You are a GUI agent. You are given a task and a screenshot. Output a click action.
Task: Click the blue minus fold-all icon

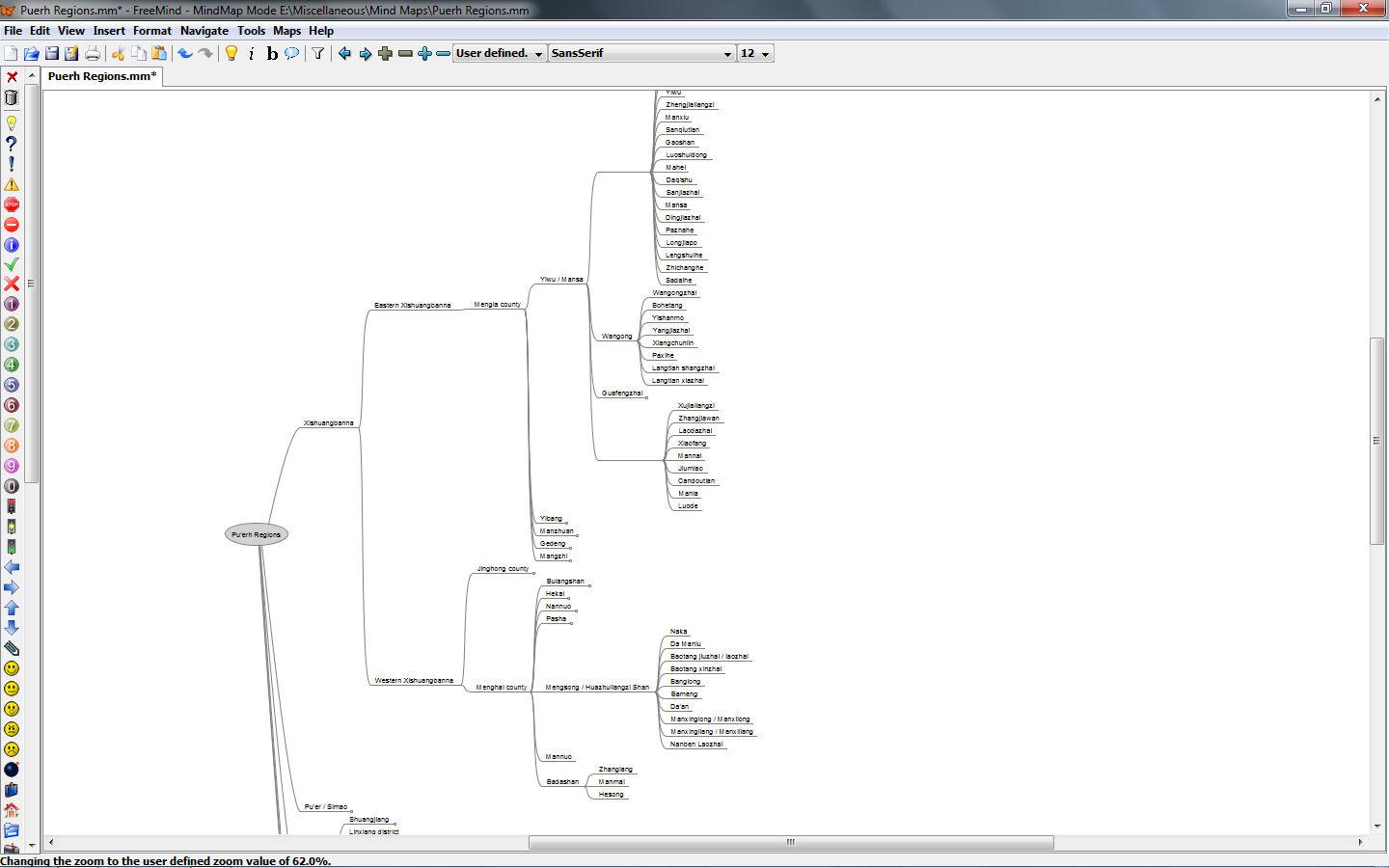[x=443, y=53]
